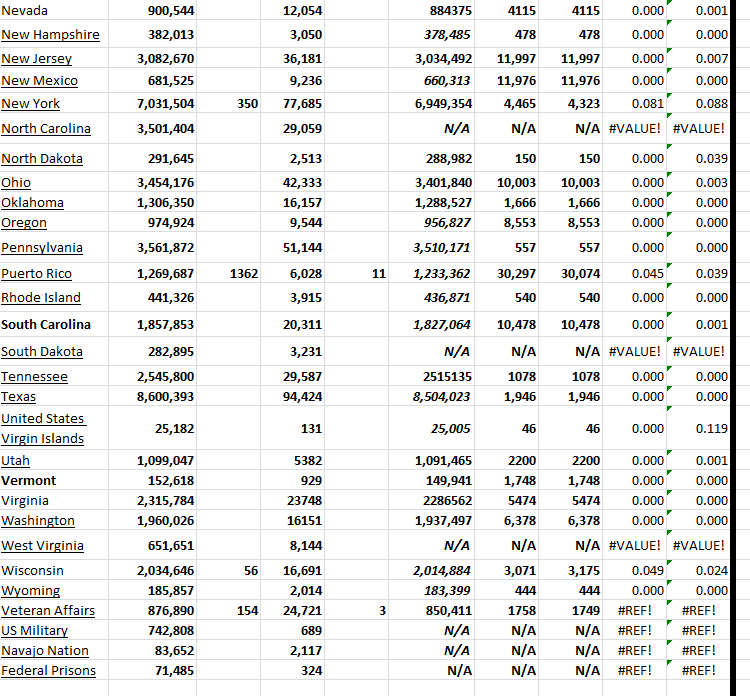
Task: Open the Rhode Island hyperlink
Action: click(x=41, y=298)
